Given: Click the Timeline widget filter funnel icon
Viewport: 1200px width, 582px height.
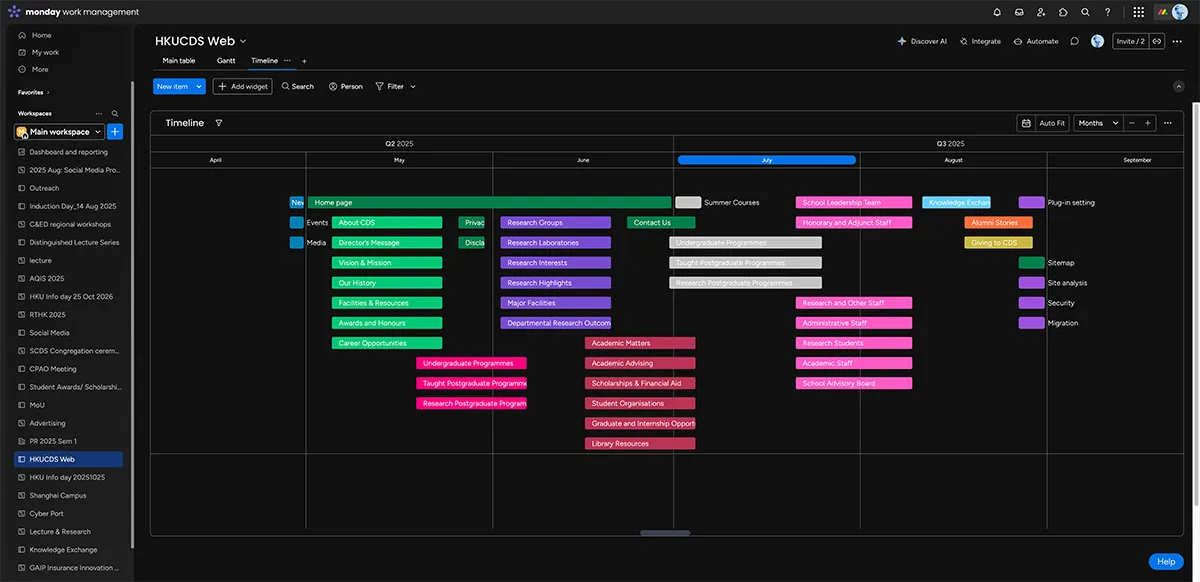Looking at the screenshot, I should click(219, 123).
